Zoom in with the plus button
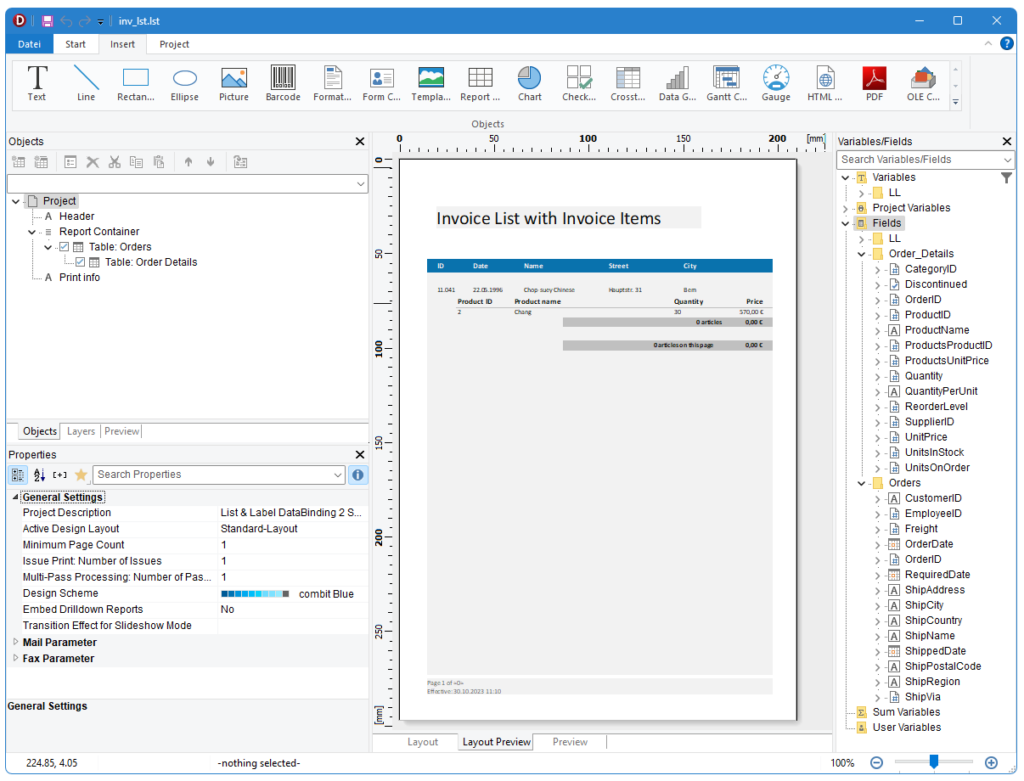The width and height of the screenshot is (1024, 781). [991, 763]
